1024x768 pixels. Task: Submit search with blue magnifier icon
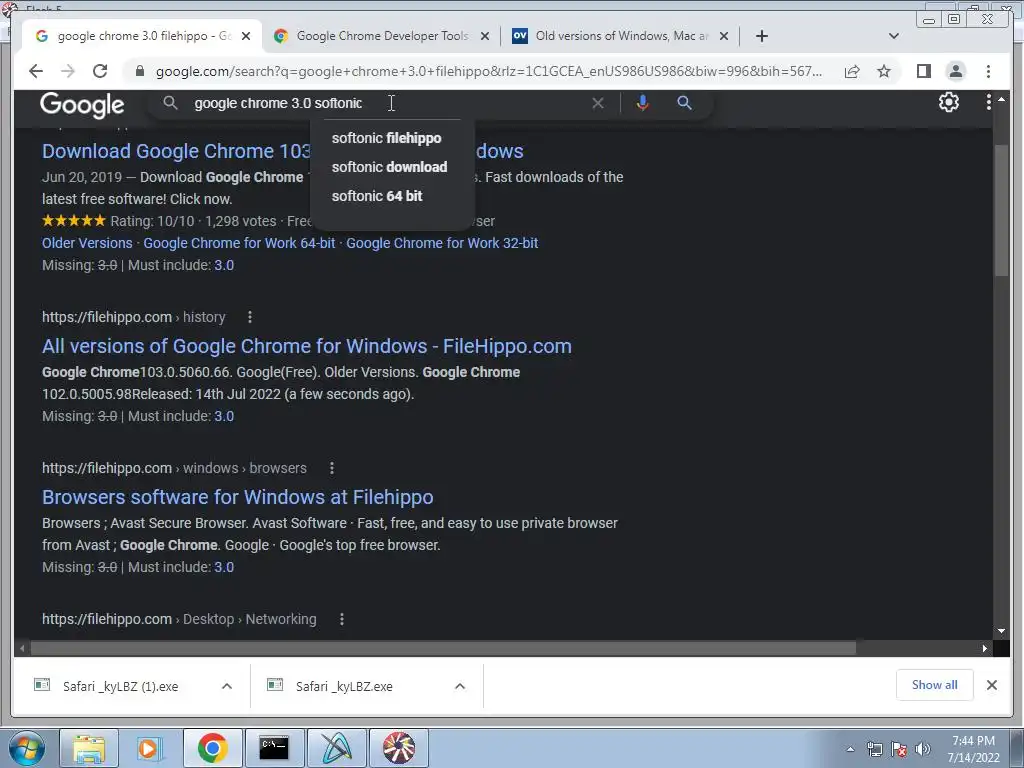coord(684,103)
